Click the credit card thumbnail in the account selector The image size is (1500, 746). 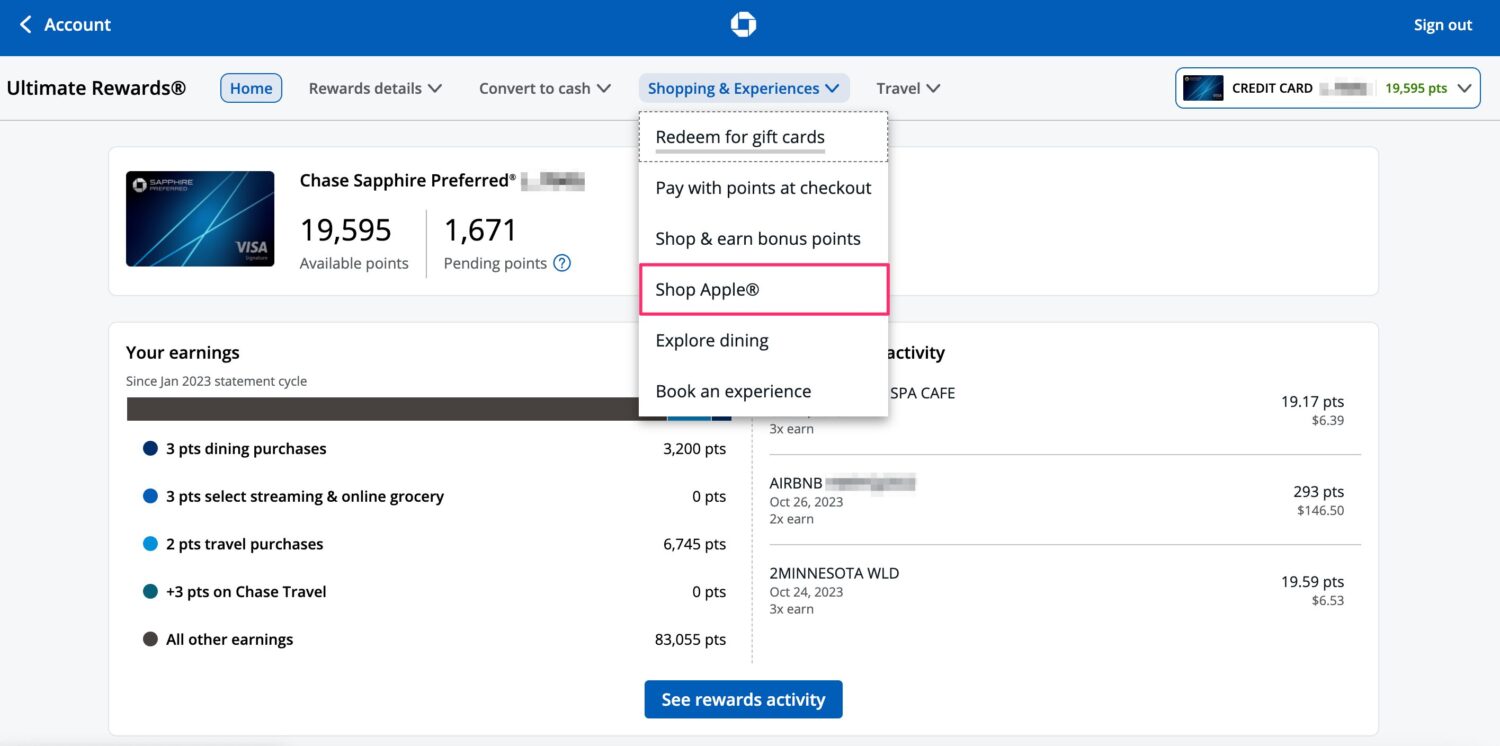click(1201, 88)
